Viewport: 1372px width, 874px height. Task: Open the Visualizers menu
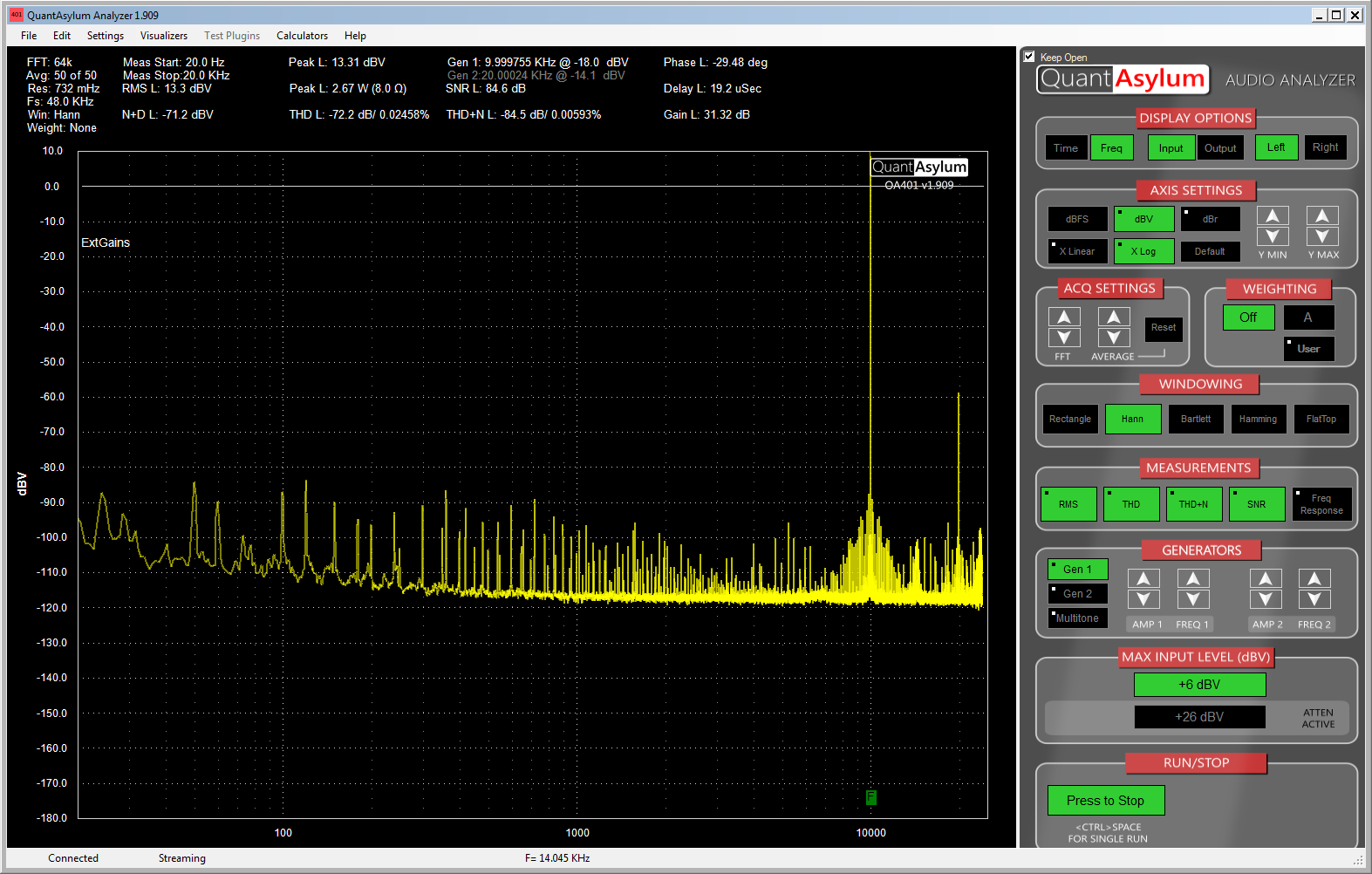tap(164, 36)
